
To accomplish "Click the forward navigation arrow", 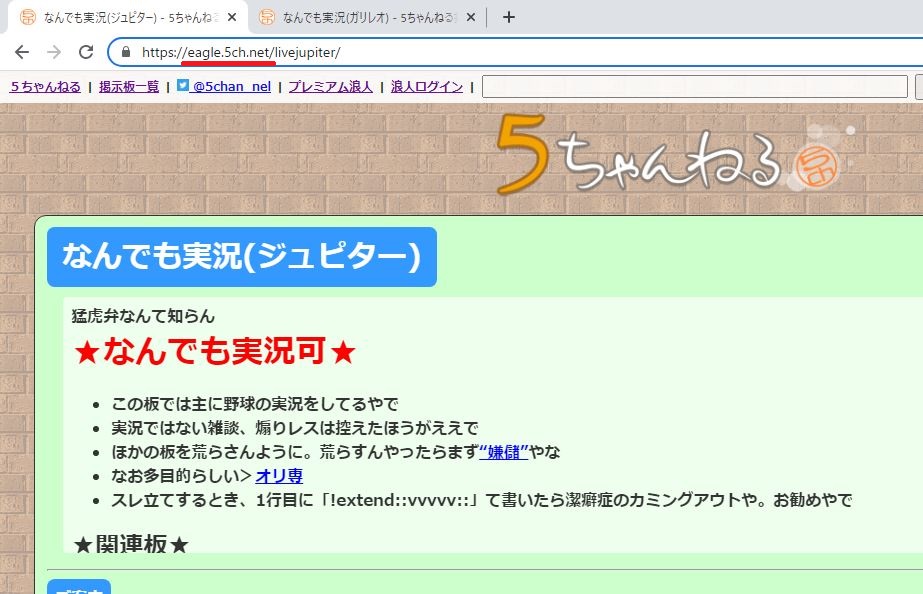I will 53,53.
